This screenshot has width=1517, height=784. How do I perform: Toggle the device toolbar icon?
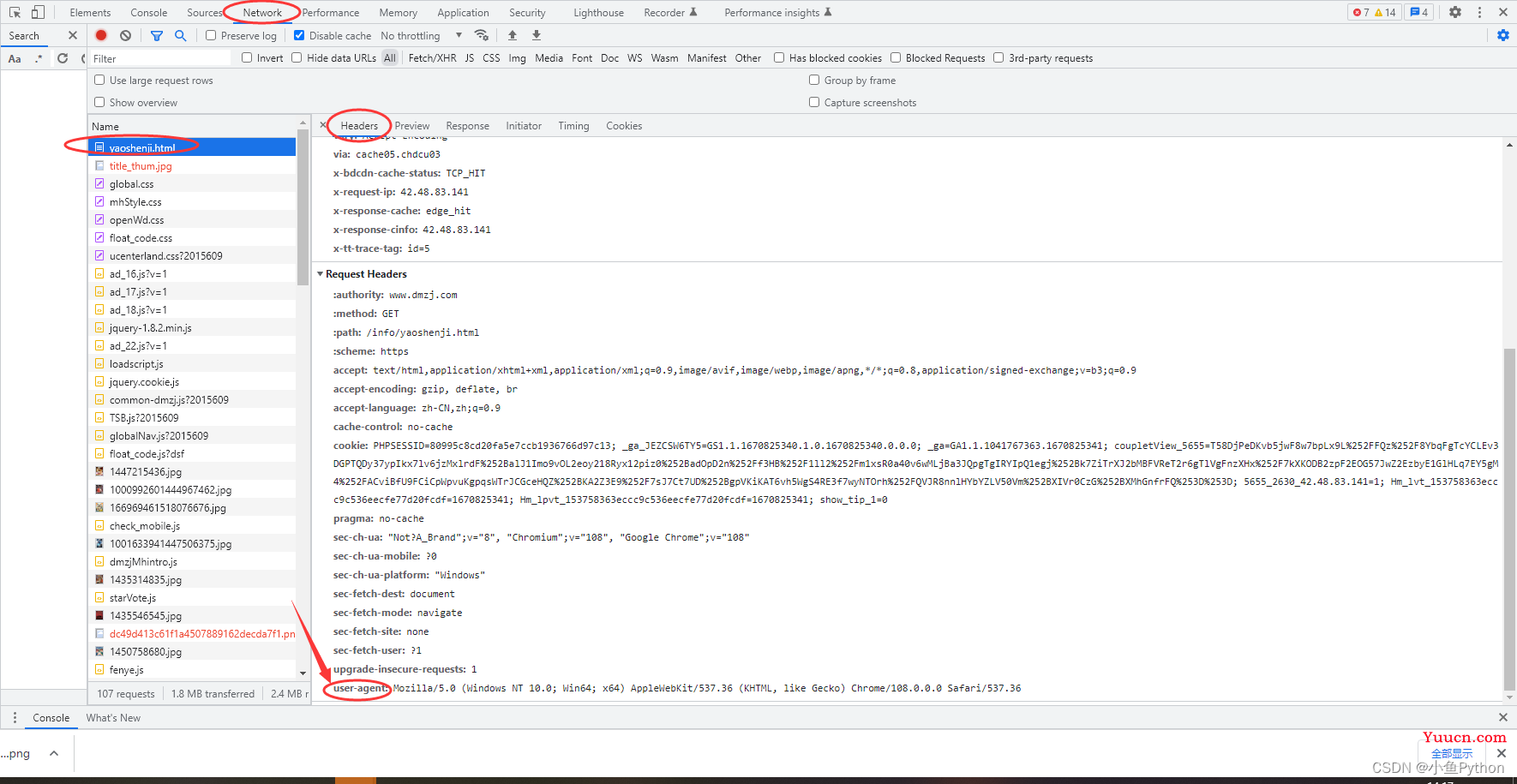click(x=38, y=12)
